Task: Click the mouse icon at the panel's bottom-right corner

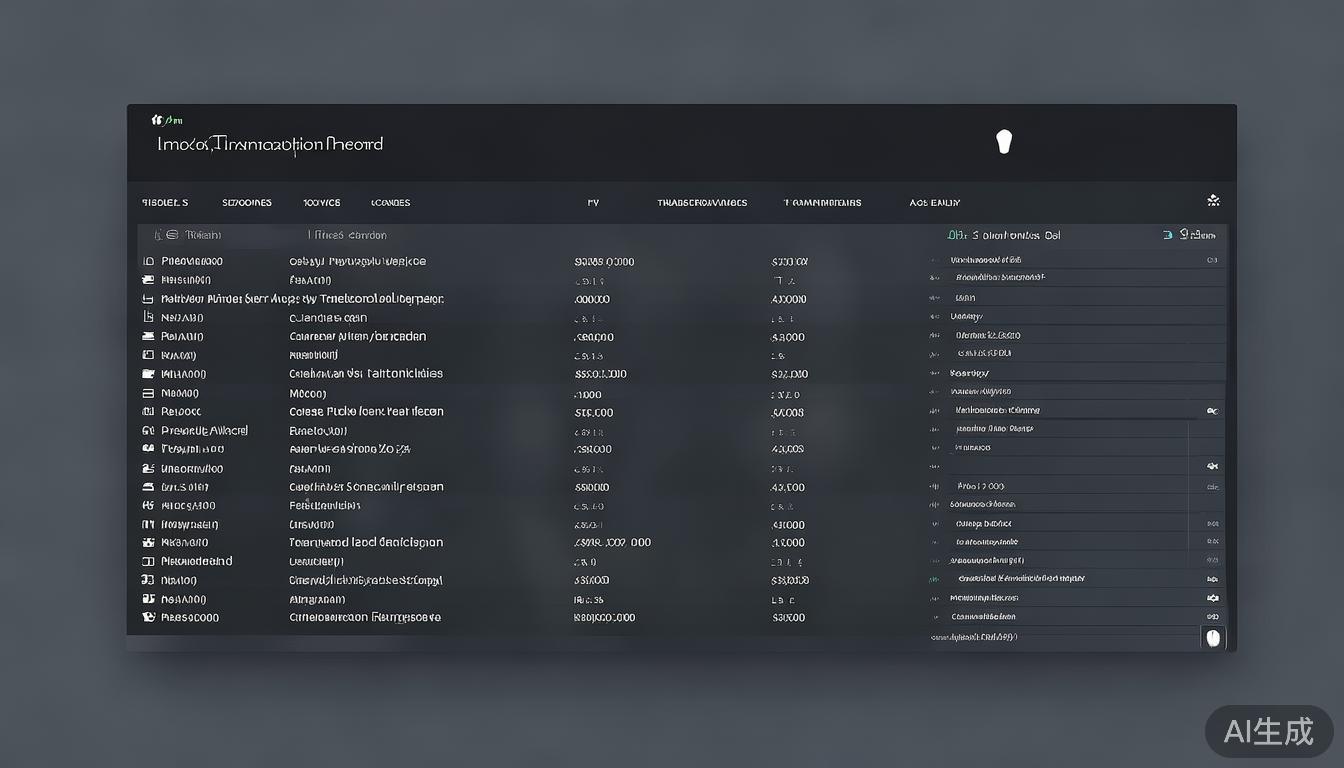Action: point(1213,638)
